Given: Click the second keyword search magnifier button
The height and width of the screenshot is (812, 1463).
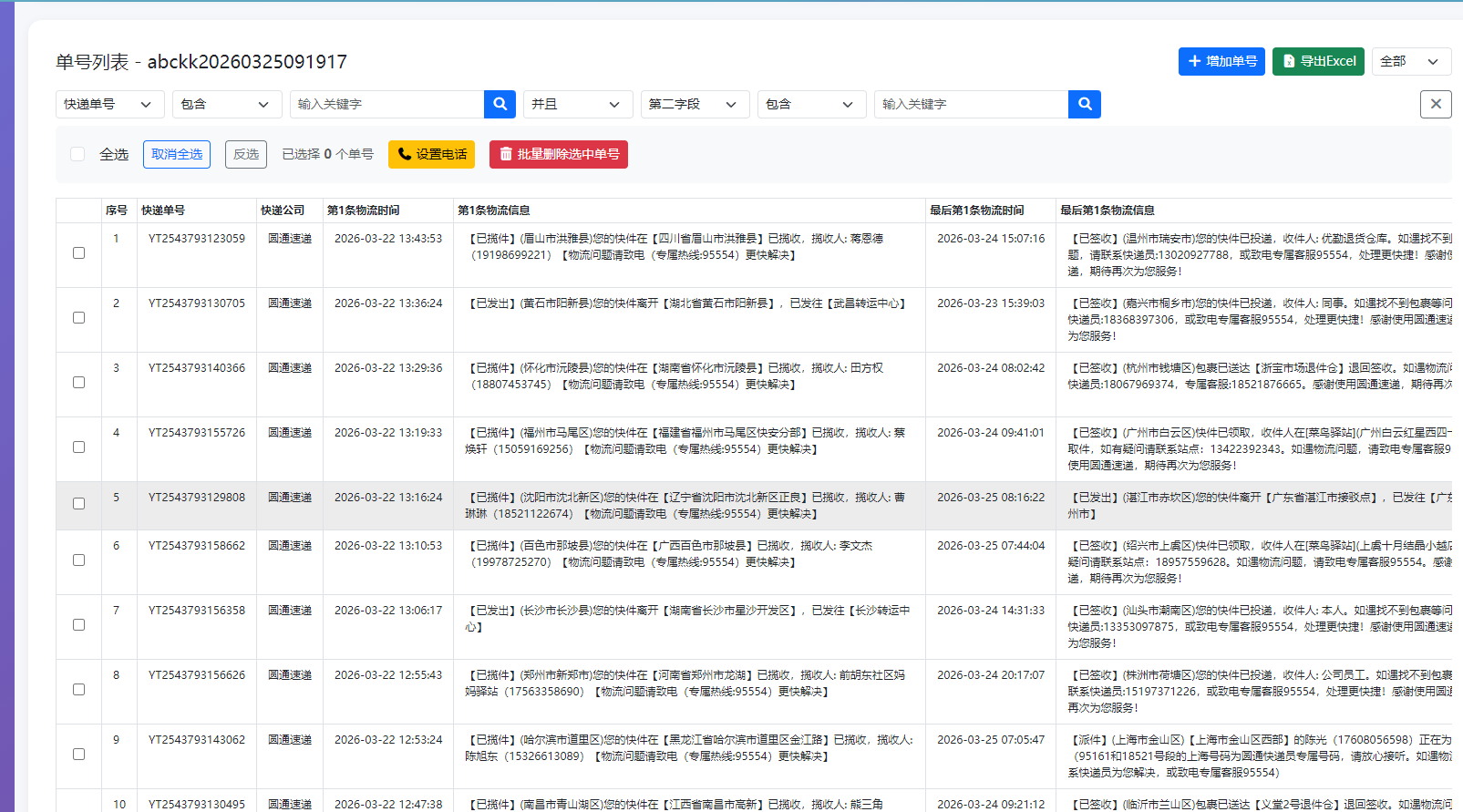Looking at the screenshot, I should click(x=1084, y=104).
